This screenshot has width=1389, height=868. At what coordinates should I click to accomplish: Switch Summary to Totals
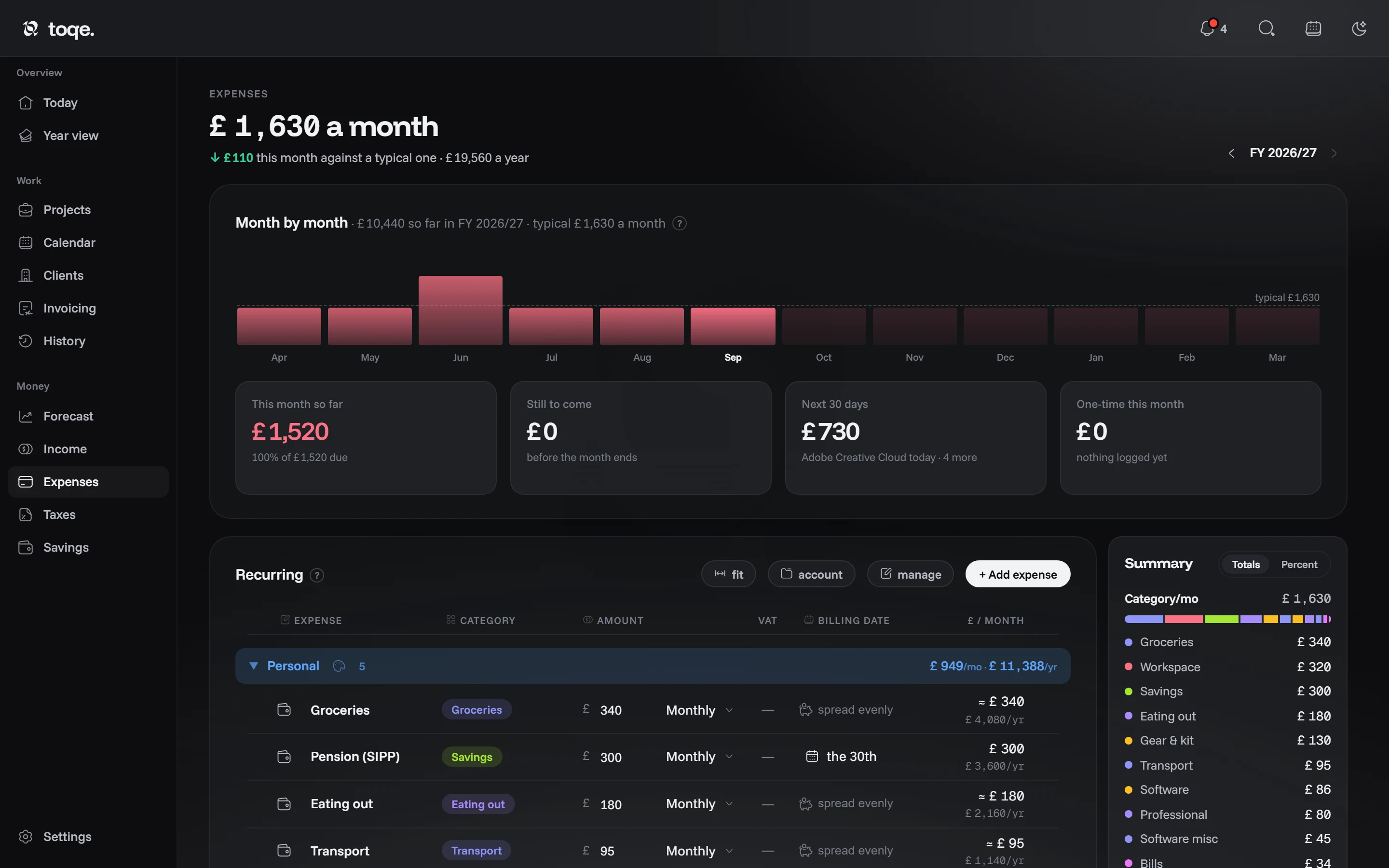pyautogui.click(x=1245, y=564)
